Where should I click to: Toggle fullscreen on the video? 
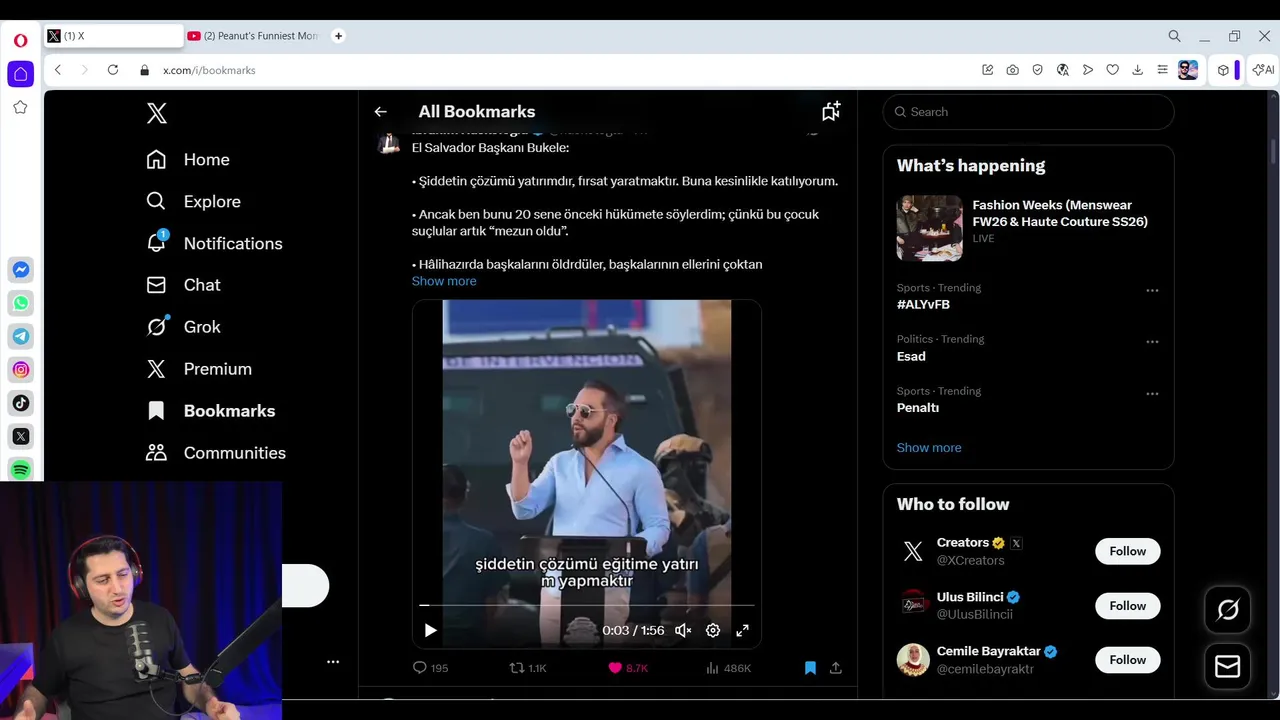(x=742, y=630)
